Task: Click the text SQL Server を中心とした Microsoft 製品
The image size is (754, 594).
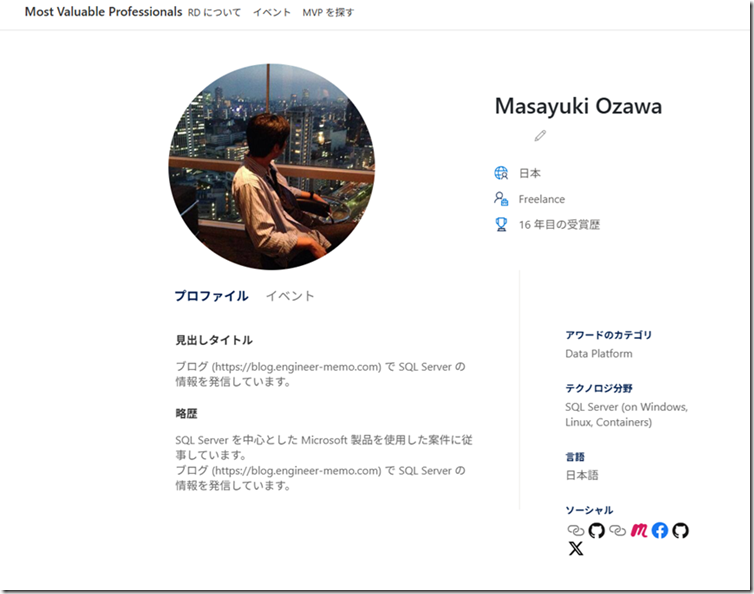Action: point(274,440)
